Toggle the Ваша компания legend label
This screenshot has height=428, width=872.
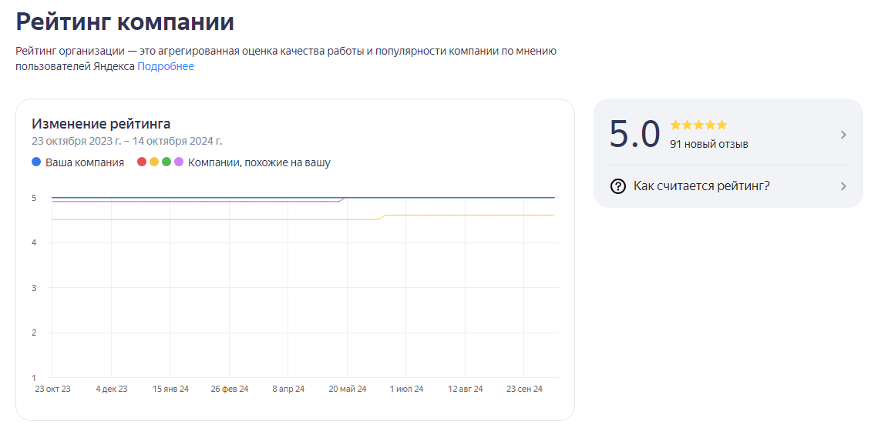coord(84,162)
